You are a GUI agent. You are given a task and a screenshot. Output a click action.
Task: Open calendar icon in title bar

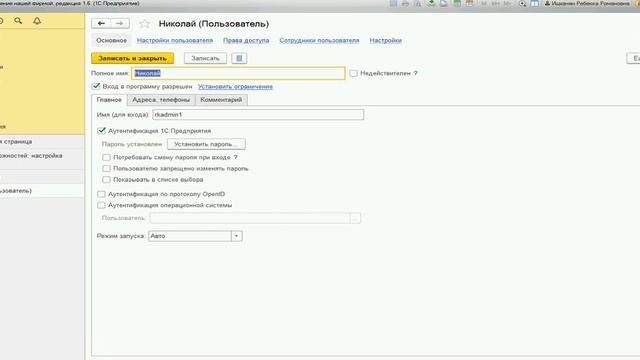(x=469, y=3)
